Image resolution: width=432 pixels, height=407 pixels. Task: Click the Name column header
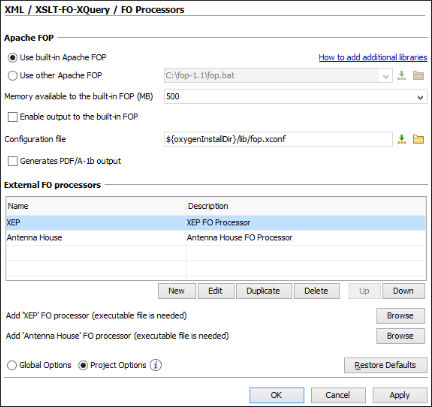coord(96,206)
